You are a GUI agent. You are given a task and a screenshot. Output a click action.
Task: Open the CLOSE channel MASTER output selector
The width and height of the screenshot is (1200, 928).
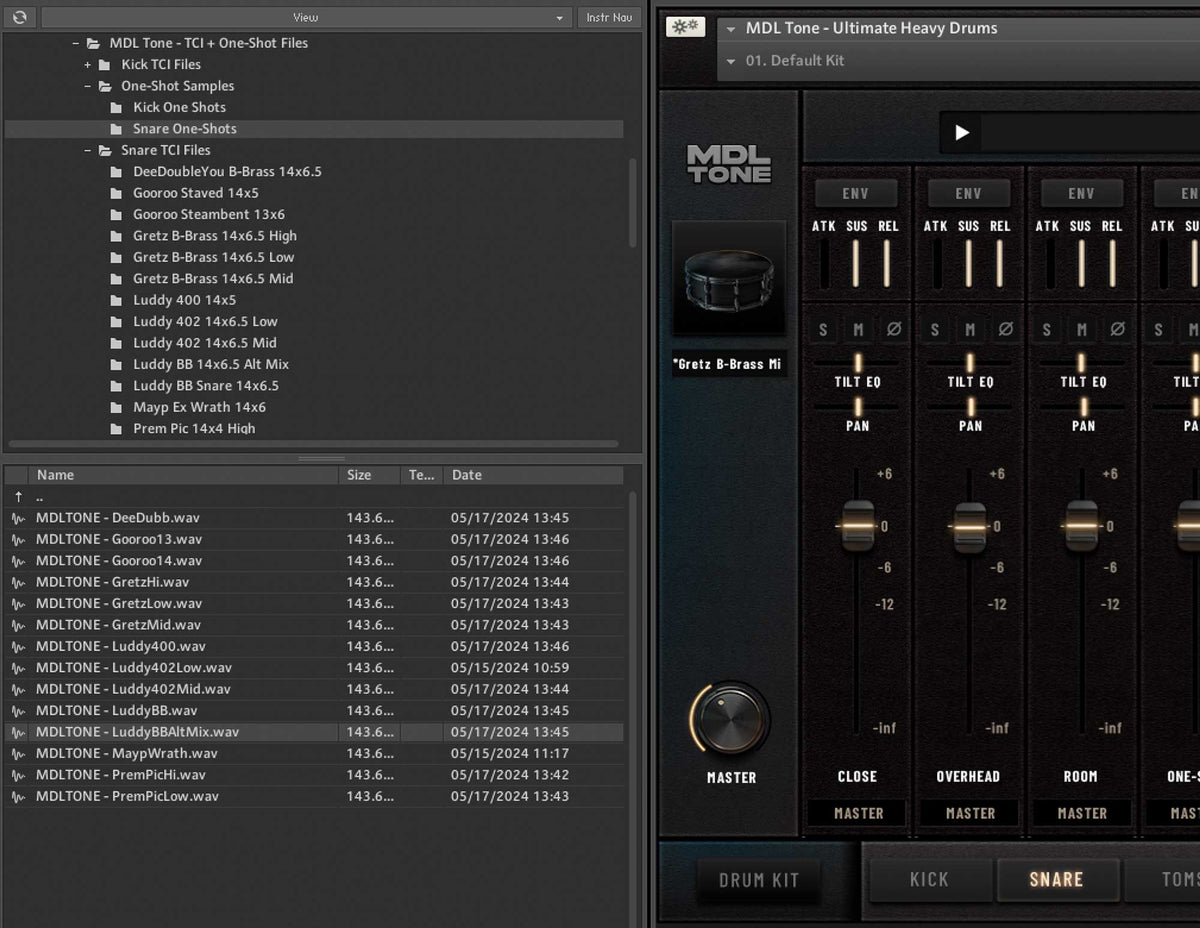858,814
